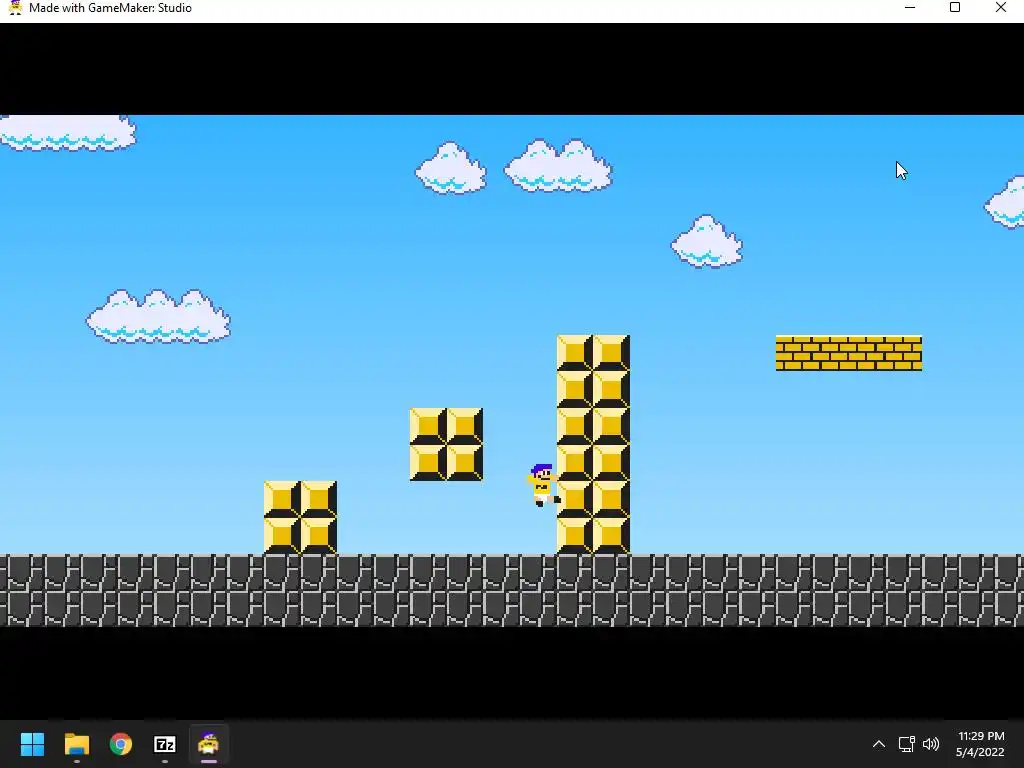Screen dimensions: 1024x768
Task: Launch Google Chrome from the taskbar
Action: (121, 744)
